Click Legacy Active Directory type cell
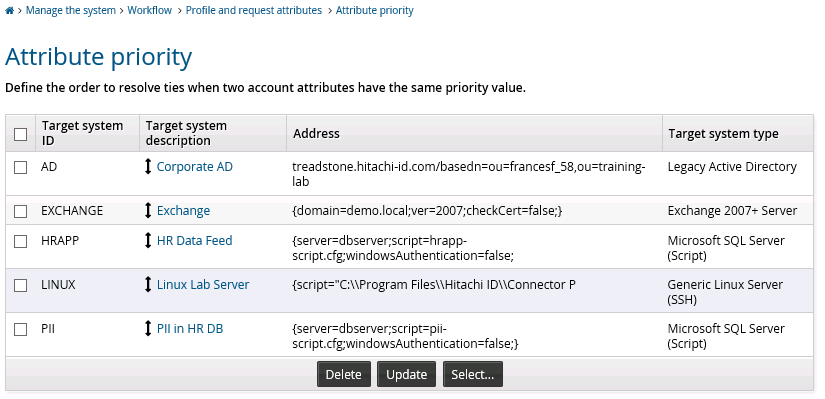 [738, 174]
